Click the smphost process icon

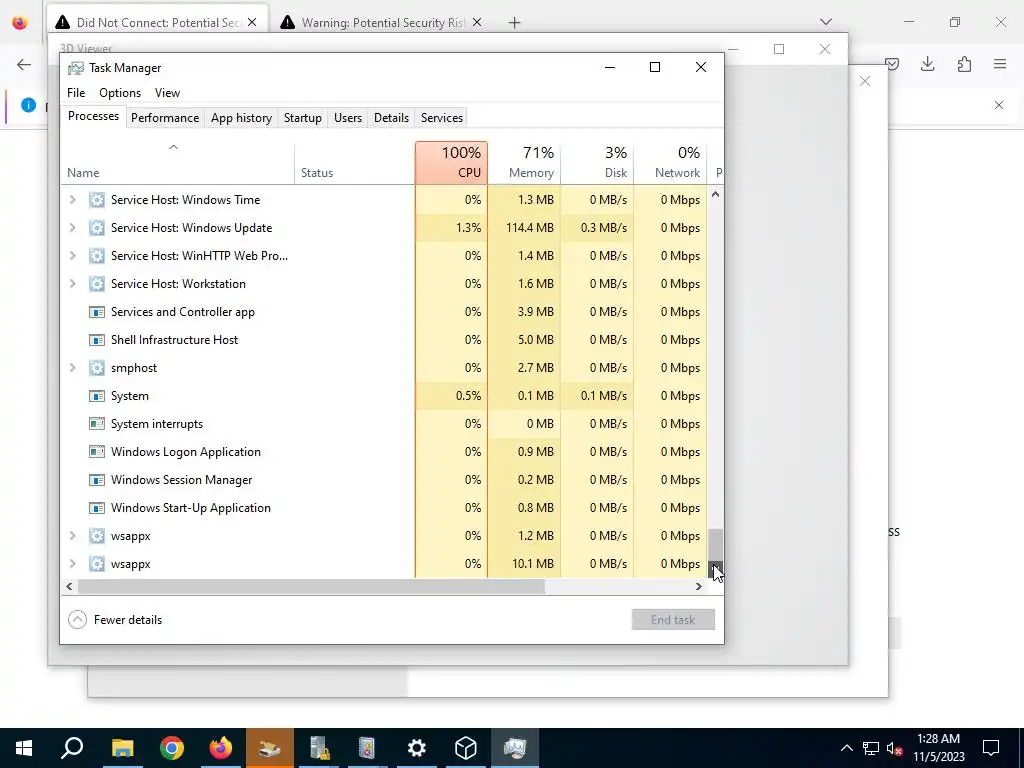click(97, 368)
